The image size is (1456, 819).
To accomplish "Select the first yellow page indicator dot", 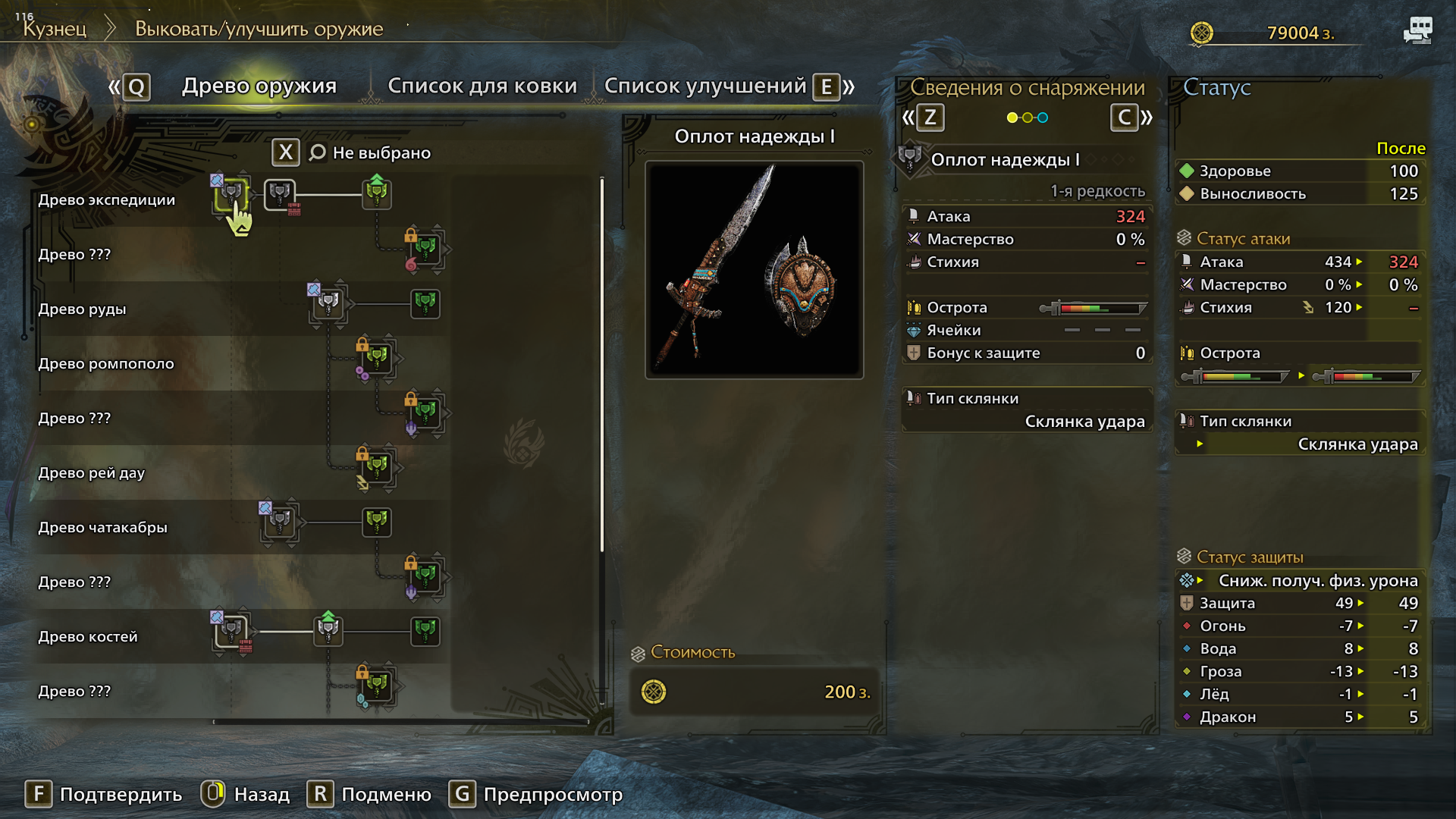I will pyautogui.click(x=1012, y=118).
